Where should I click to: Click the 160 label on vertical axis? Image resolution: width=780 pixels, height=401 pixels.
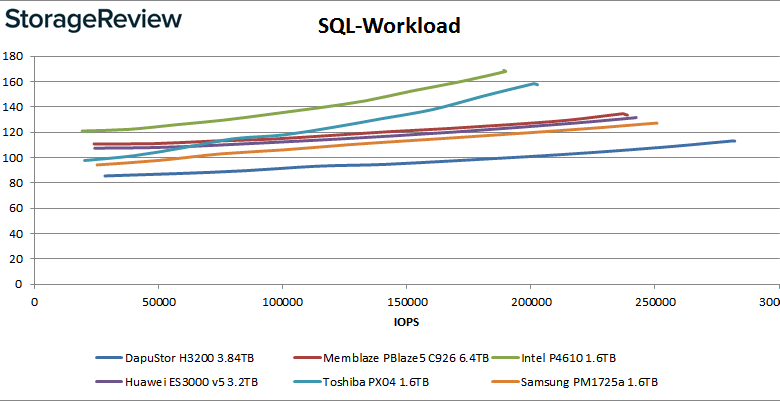(12, 81)
